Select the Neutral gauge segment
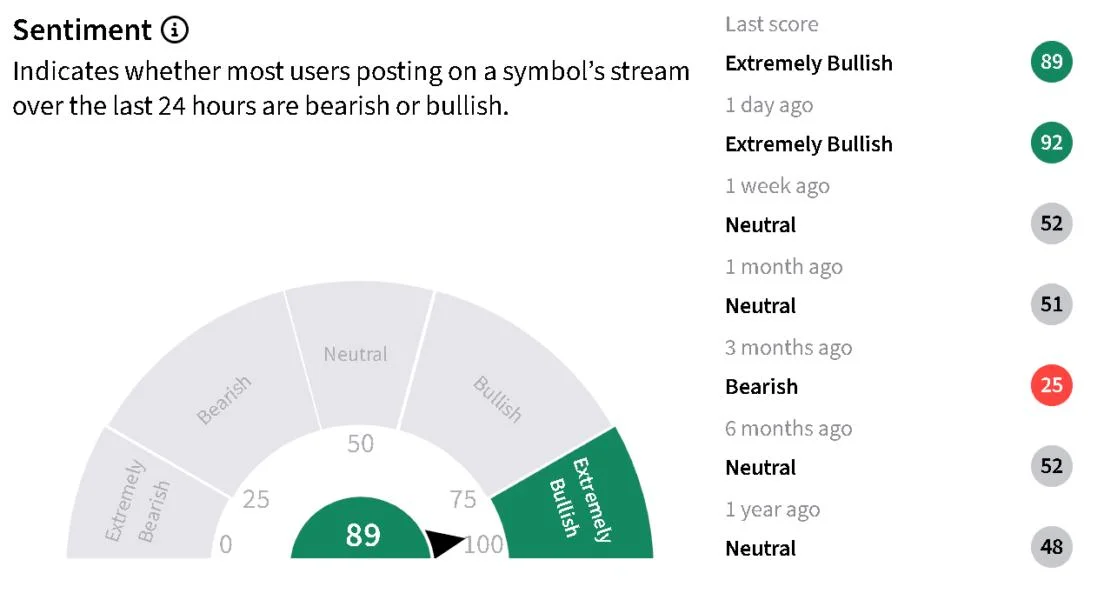The width and height of the screenshot is (1104, 600). [x=359, y=352]
